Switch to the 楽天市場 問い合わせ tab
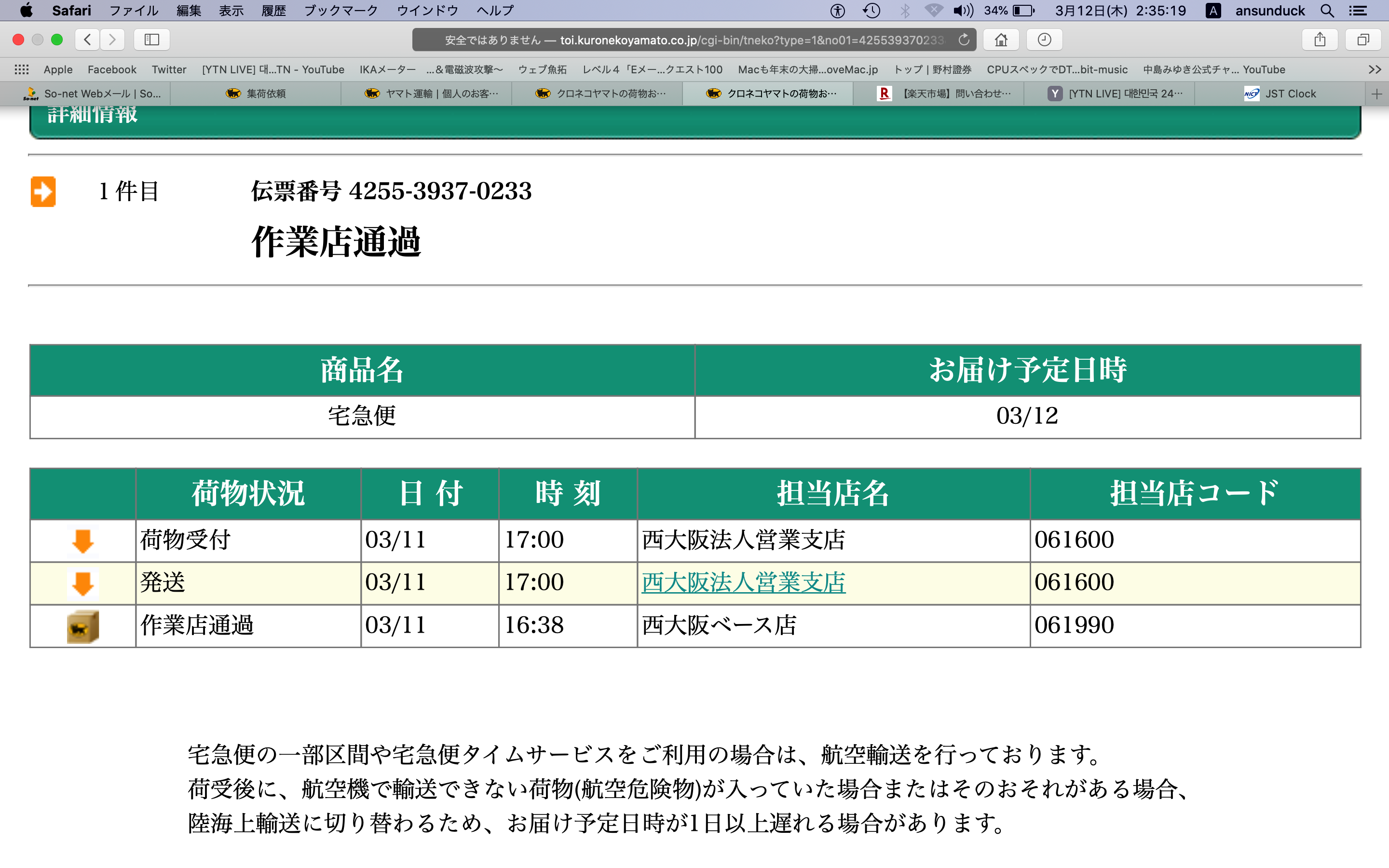Screen dimensions: 1389x868 tap(939, 94)
